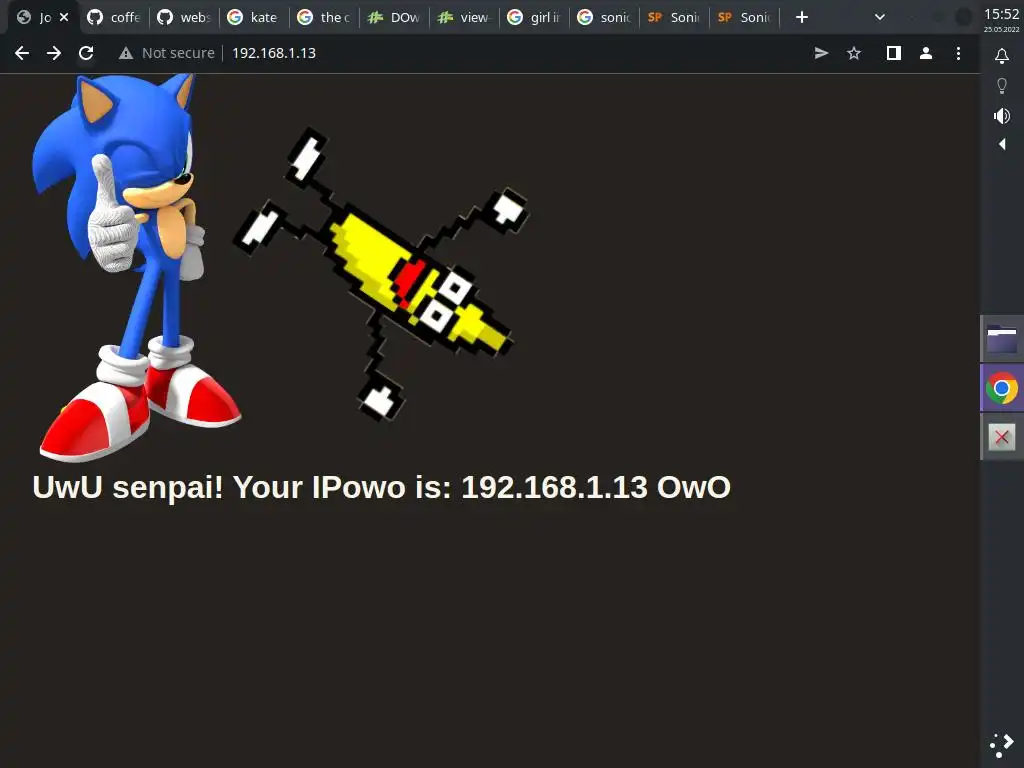1024x768 pixels.
Task: Bookmark this page with the star icon
Action: point(854,53)
